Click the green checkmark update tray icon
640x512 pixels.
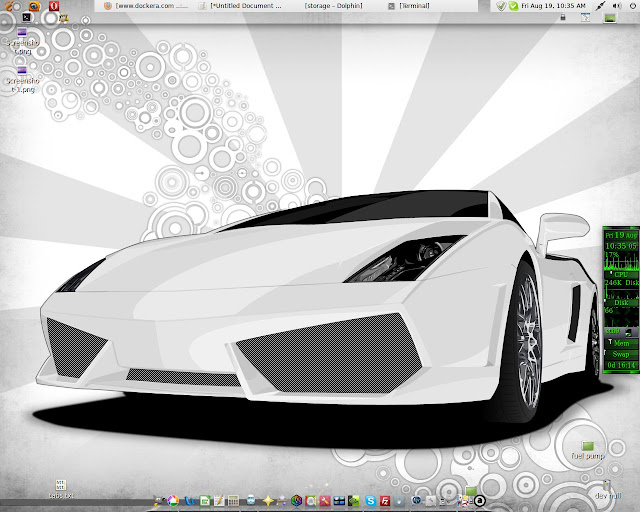point(513,6)
